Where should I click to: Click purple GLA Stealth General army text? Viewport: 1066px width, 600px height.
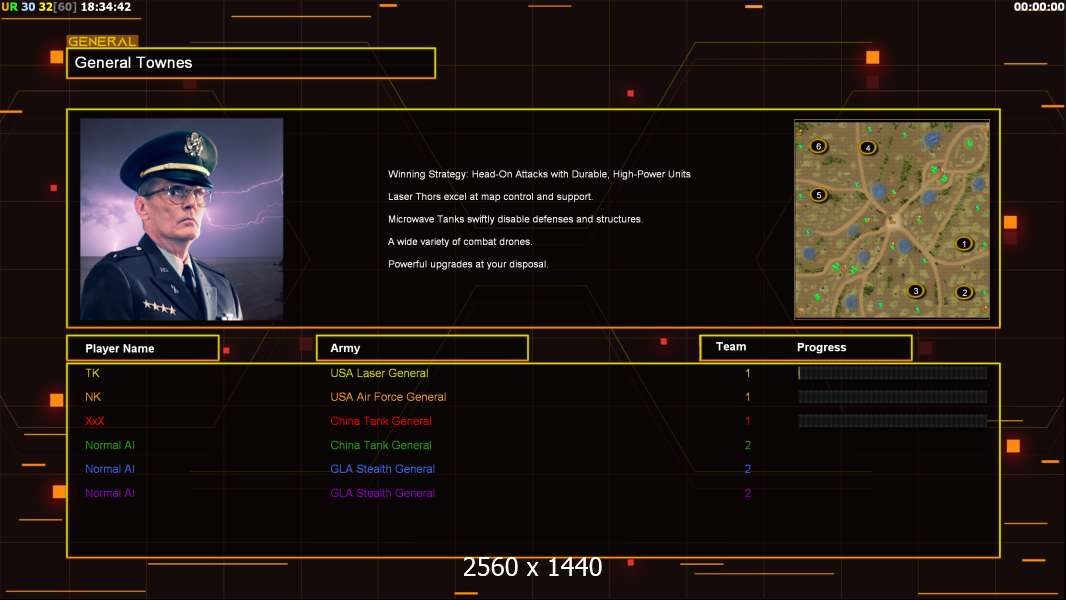pos(383,493)
